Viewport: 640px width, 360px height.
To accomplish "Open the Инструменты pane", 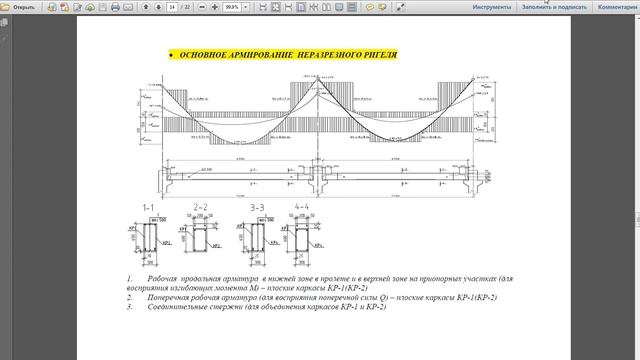I will (491, 7).
